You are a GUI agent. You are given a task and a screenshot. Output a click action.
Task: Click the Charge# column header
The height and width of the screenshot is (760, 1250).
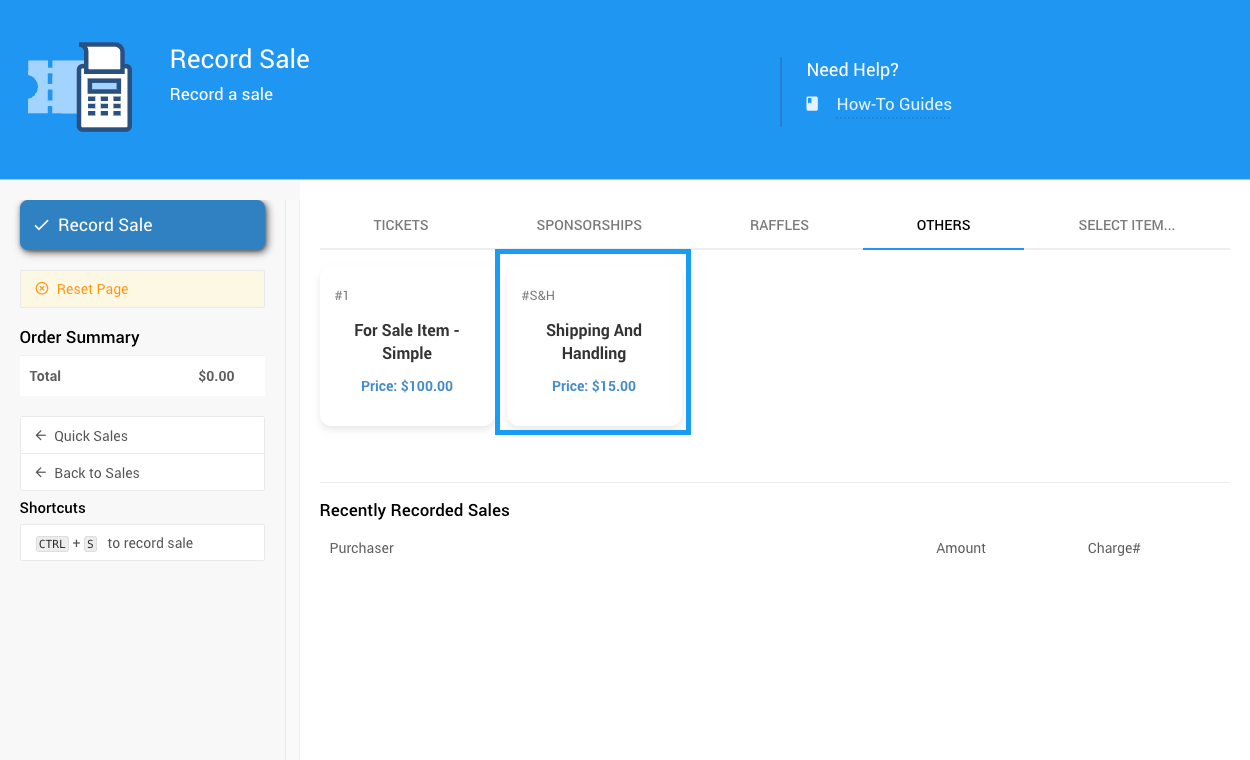pyautogui.click(x=1113, y=548)
